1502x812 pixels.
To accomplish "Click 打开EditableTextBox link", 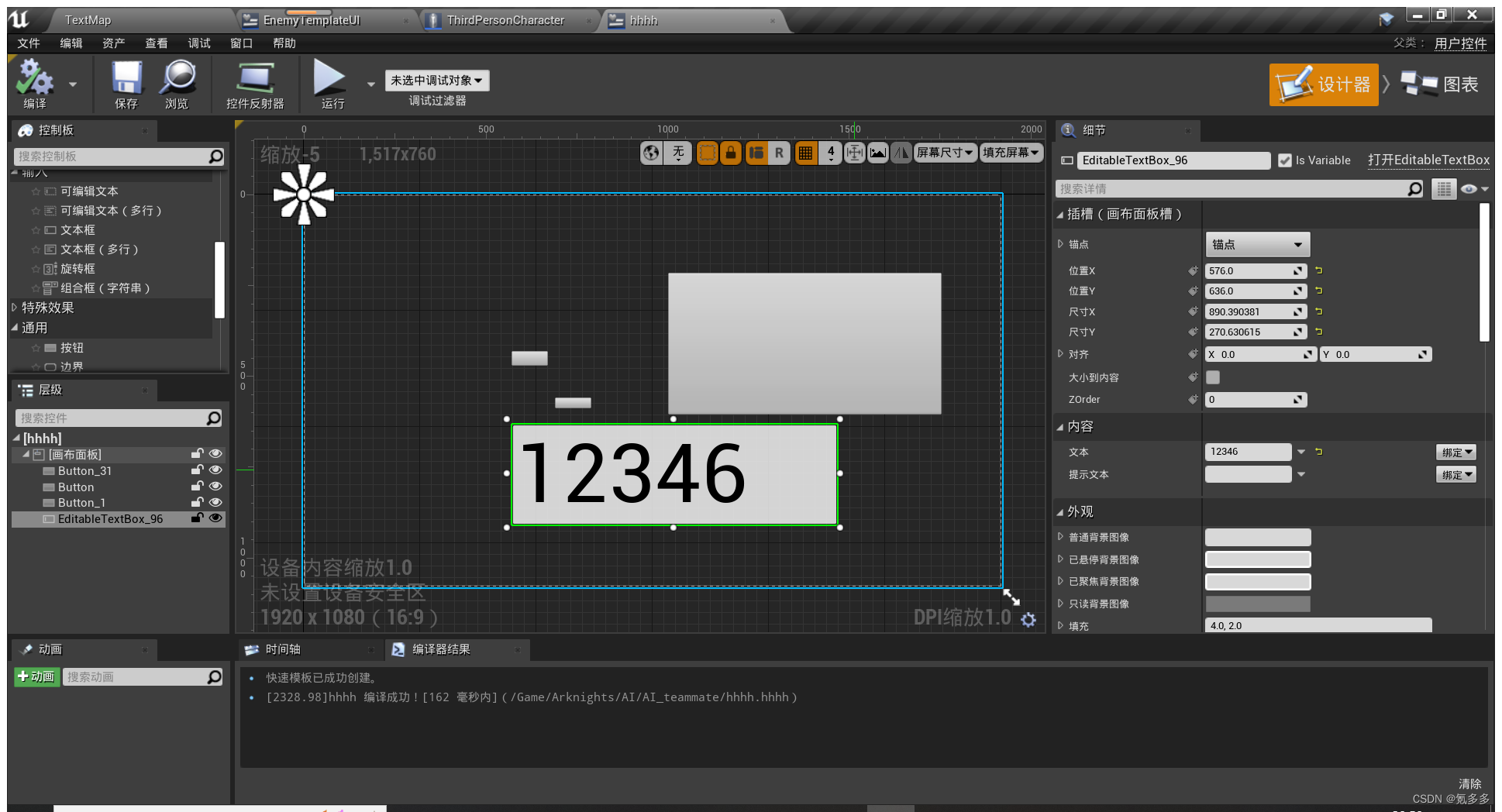I will coord(1428,160).
